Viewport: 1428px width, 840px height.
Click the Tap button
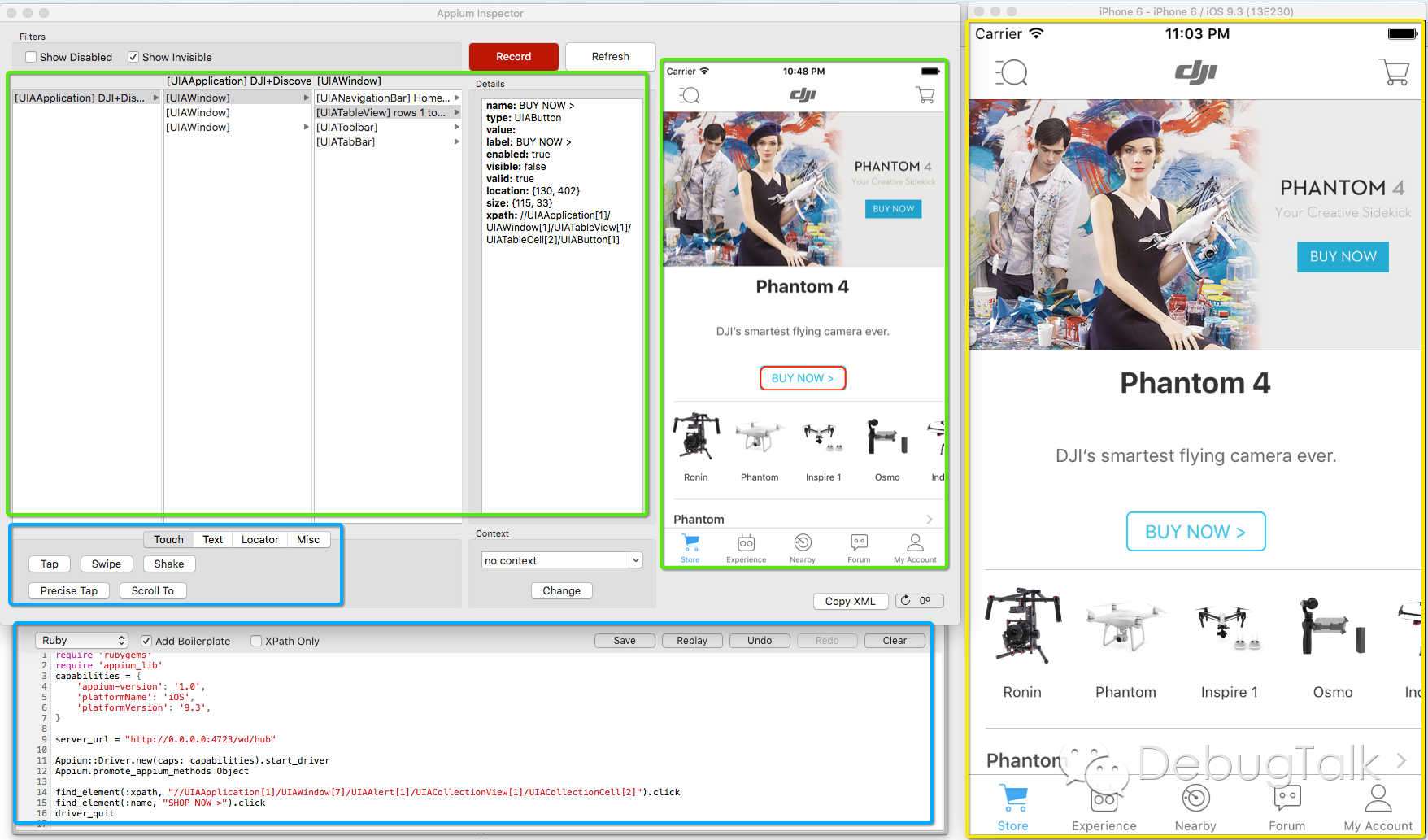50,564
